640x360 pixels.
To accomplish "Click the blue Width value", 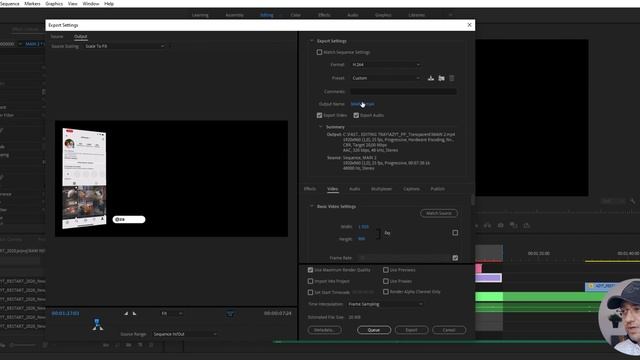I will [363, 227].
